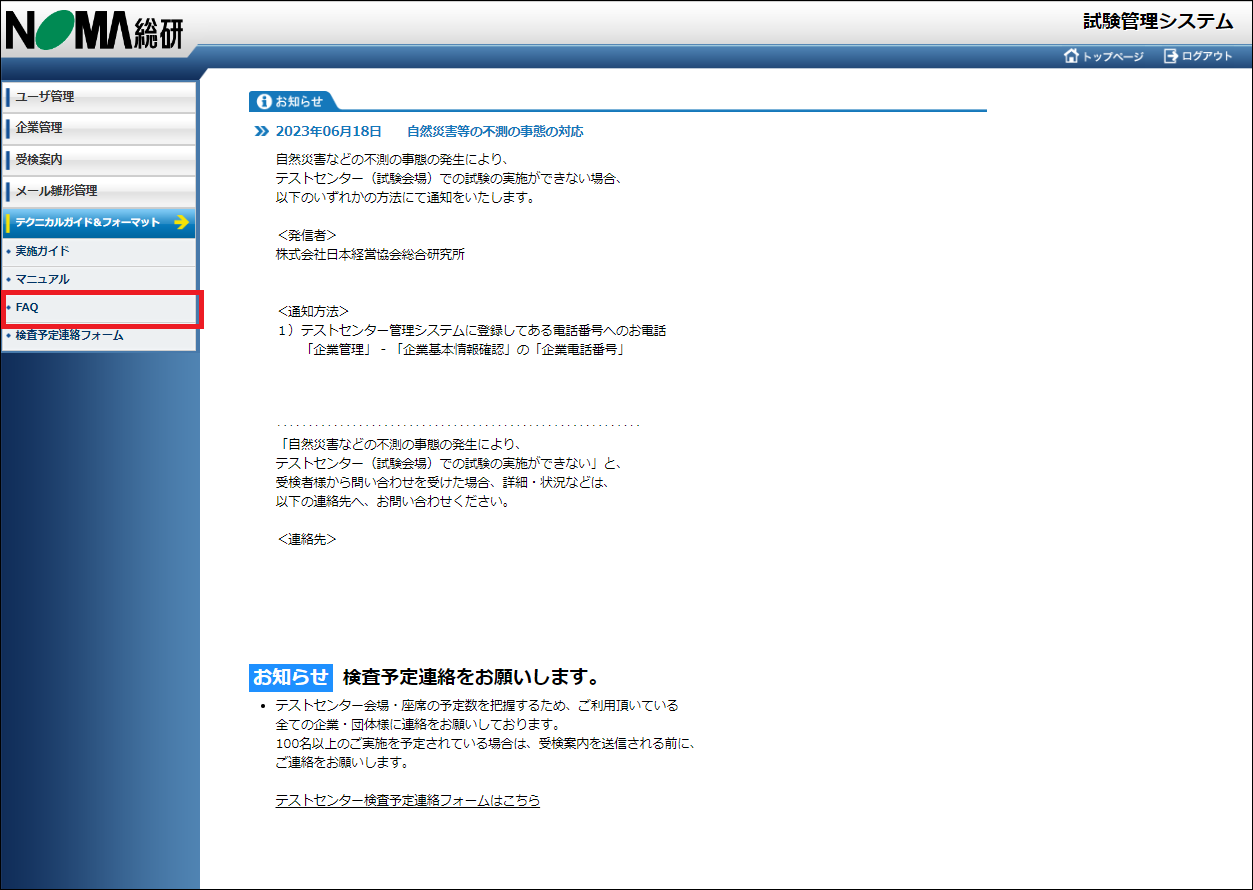Click the yellow arrow on テクニカルガイド&フォーマット
Viewport: 1253px width, 890px height.
point(180,224)
